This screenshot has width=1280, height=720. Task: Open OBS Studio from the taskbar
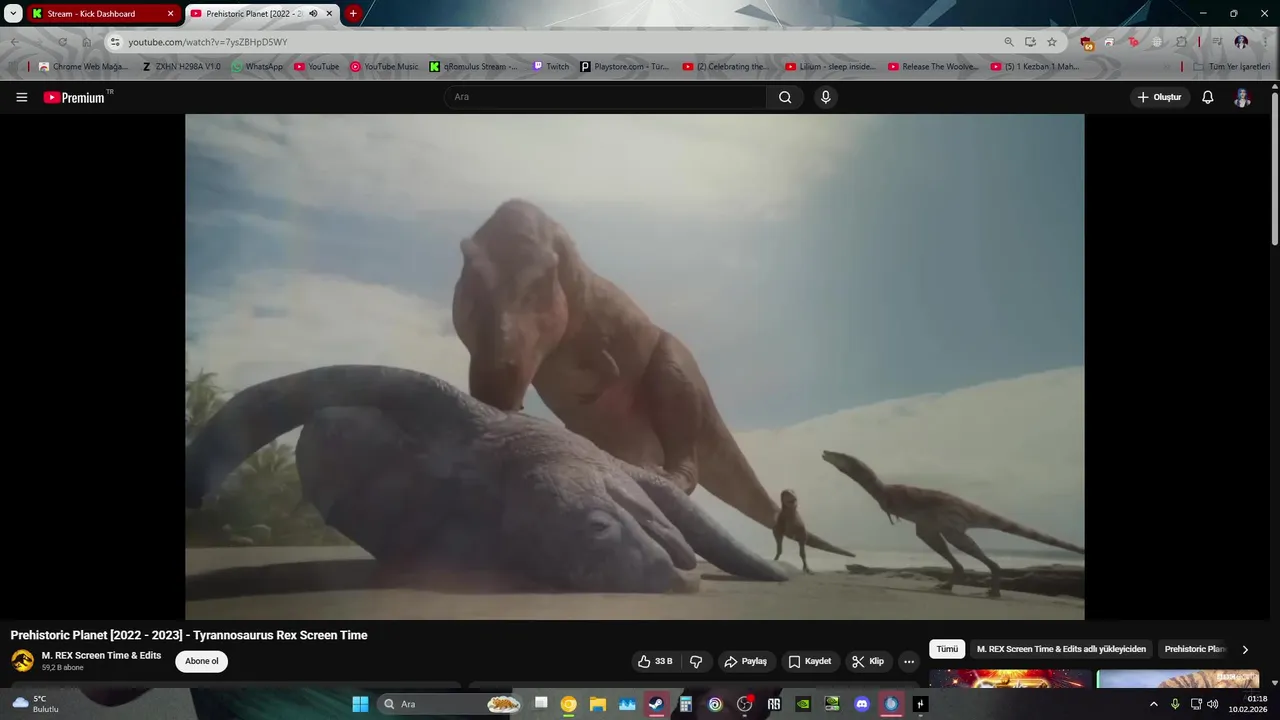click(x=744, y=704)
